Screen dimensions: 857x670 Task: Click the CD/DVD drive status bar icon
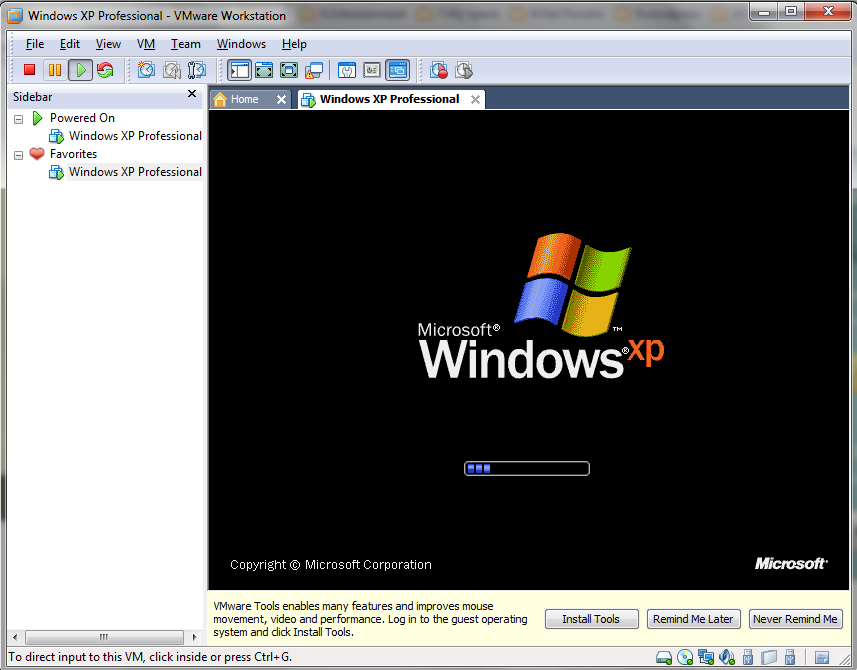[x=685, y=657]
